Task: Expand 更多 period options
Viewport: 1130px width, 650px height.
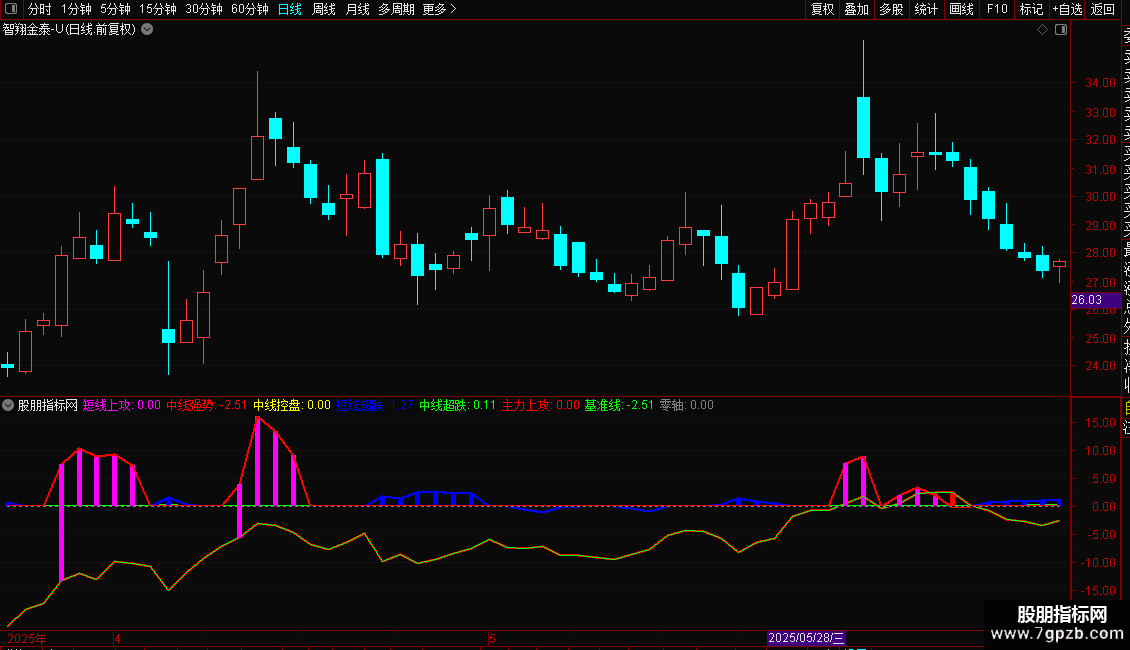Action: pos(439,9)
